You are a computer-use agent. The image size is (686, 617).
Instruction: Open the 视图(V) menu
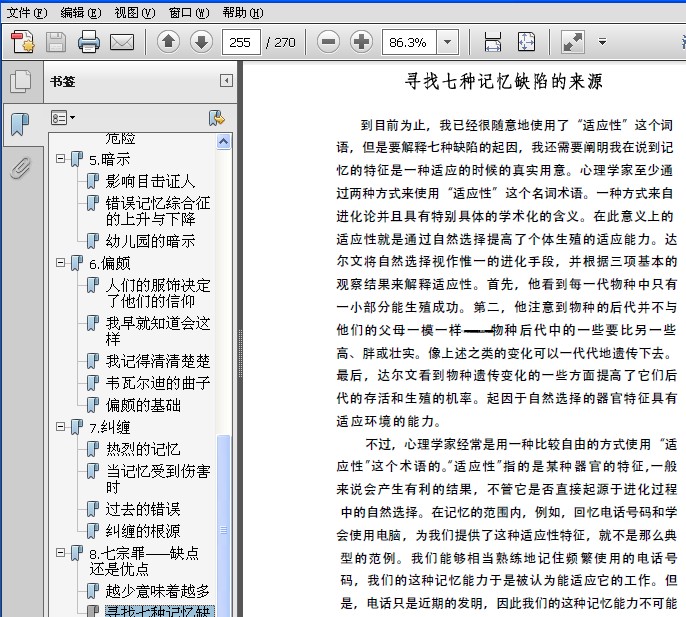135,13
